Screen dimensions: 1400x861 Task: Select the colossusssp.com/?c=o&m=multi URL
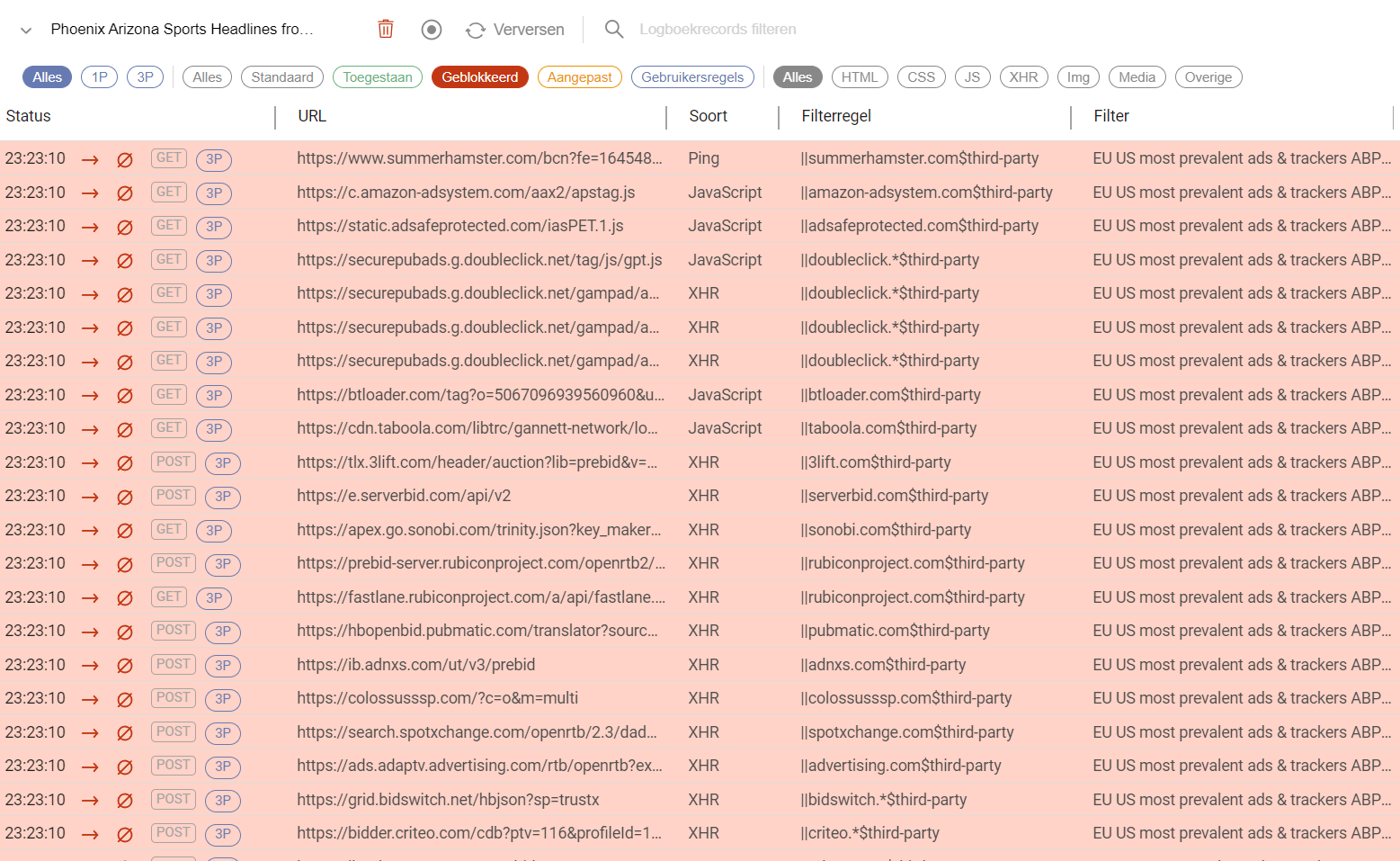pyautogui.click(x=438, y=698)
